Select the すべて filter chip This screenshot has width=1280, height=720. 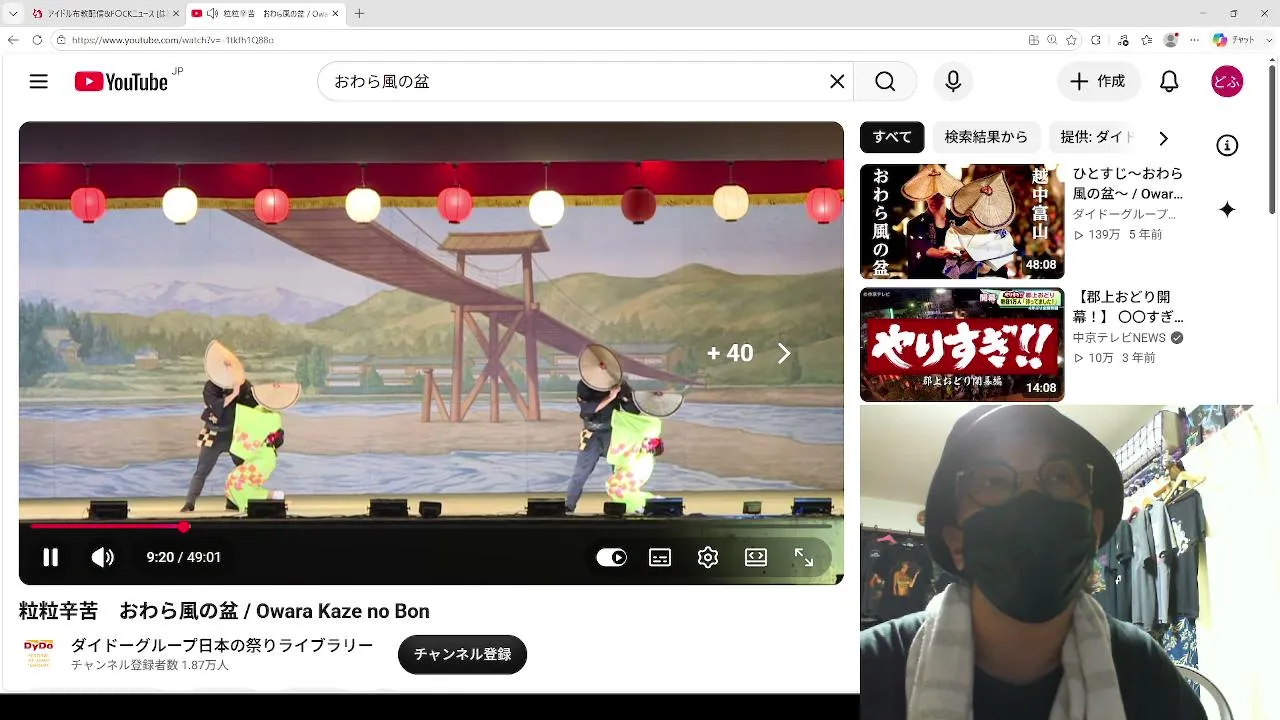(x=892, y=137)
